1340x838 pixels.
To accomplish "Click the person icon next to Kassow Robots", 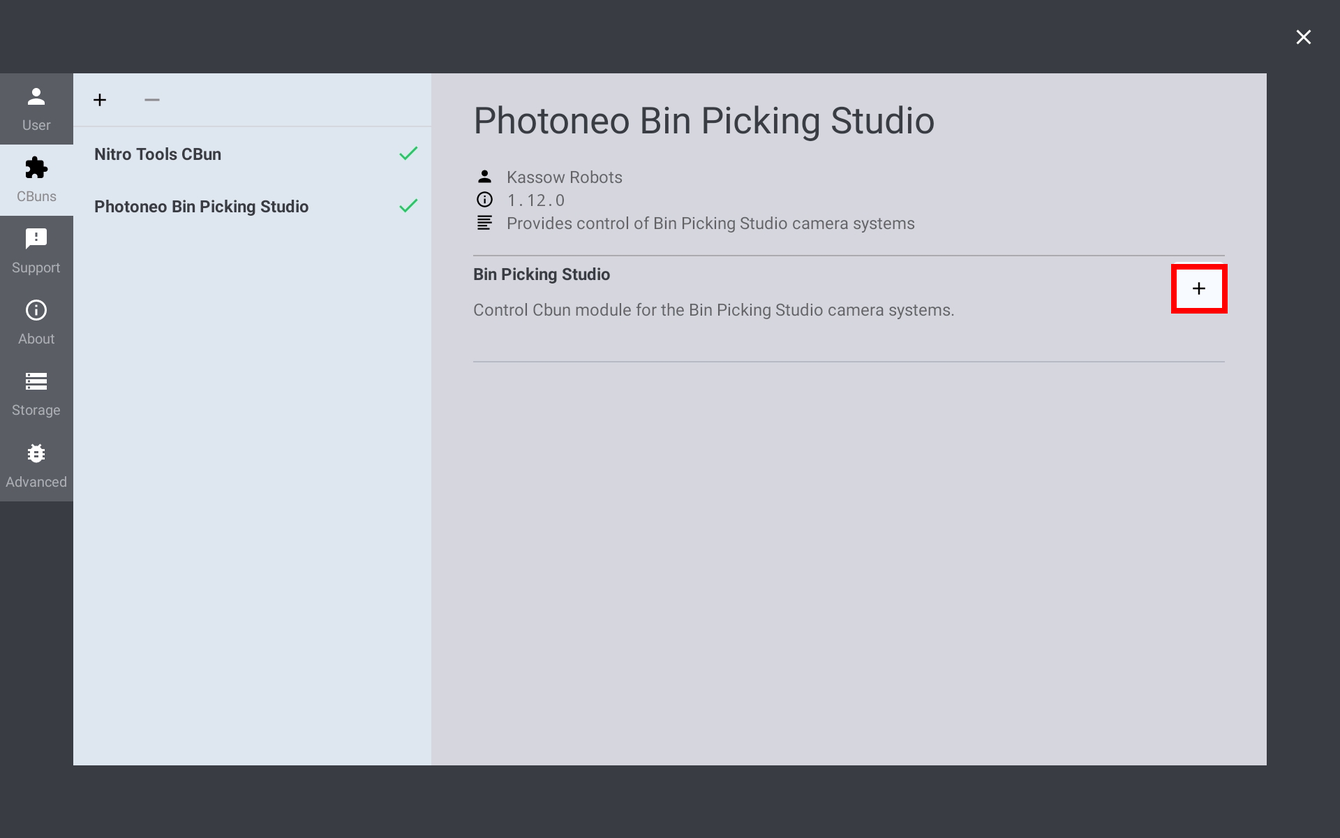I will pos(484,177).
